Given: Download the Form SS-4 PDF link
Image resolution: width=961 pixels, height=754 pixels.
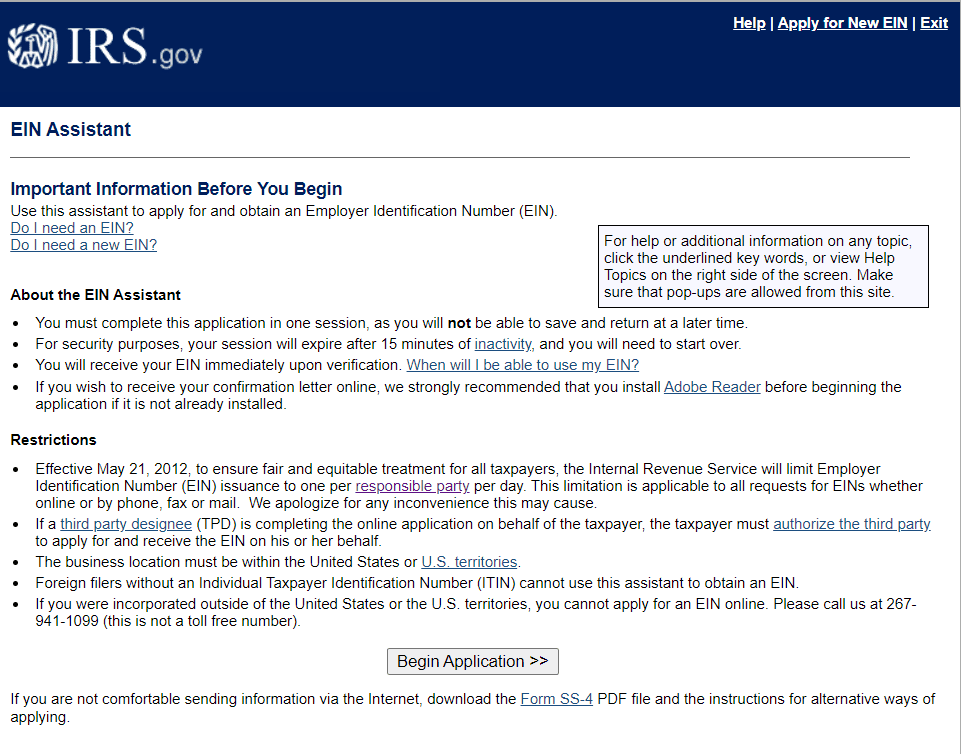Looking at the screenshot, I should (557, 699).
